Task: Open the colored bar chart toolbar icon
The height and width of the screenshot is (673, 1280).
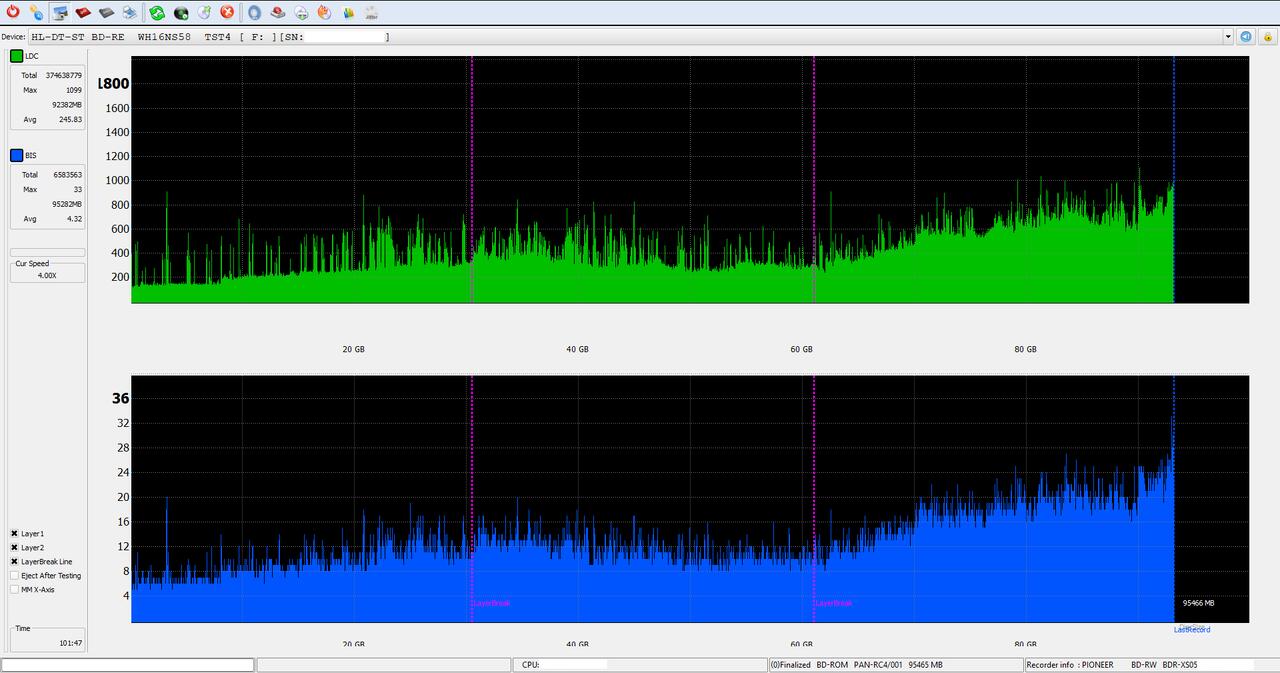Action: (x=348, y=12)
